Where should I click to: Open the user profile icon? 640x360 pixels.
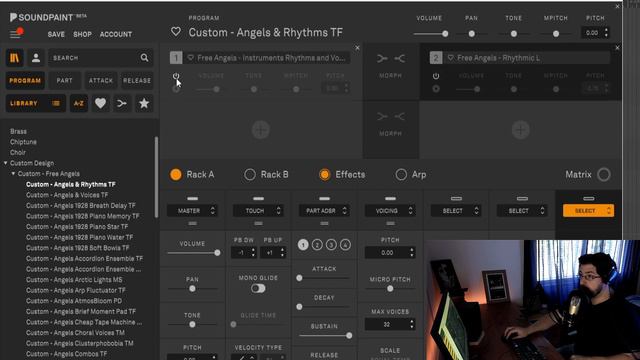pyautogui.click(x=36, y=58)
